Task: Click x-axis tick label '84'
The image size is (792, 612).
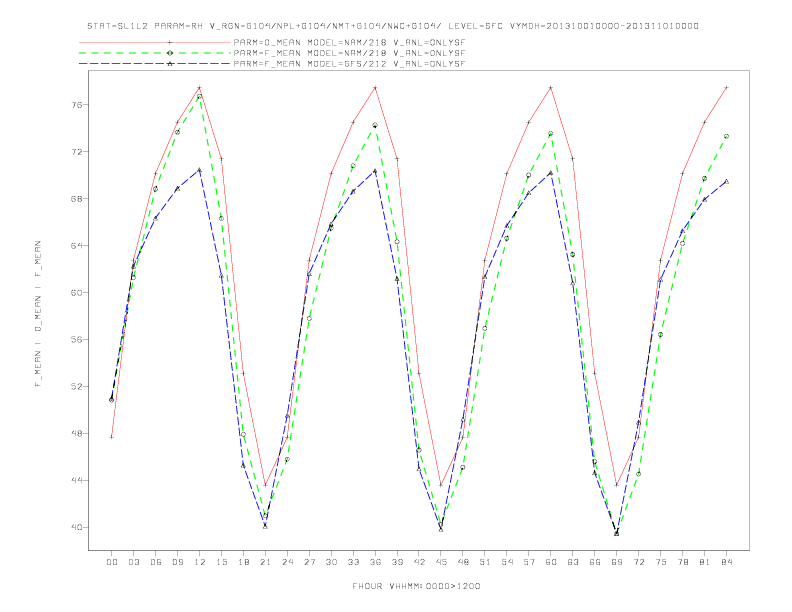Action: click(x=727, y=562)
